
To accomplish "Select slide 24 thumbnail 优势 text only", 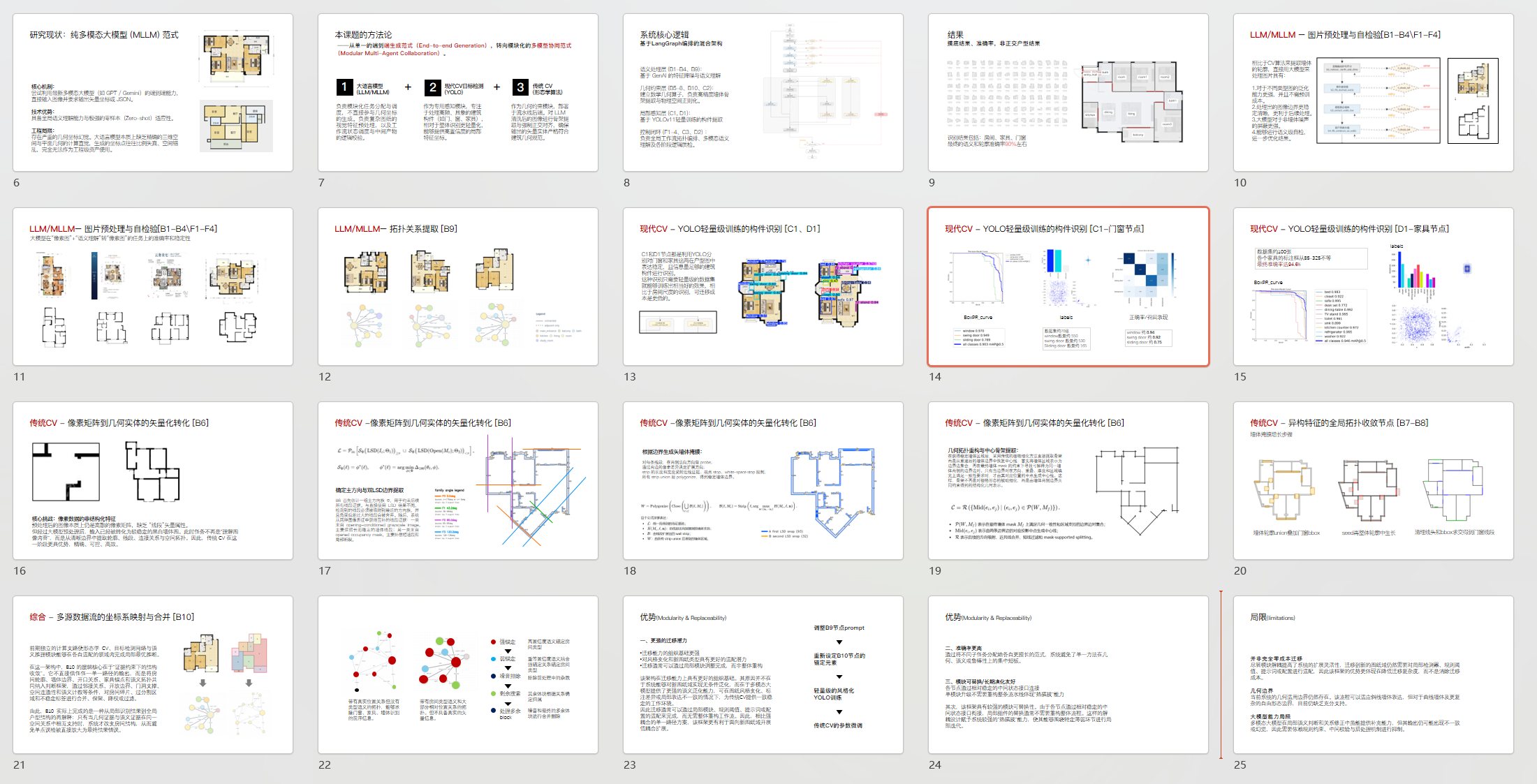I will (1068, 675).
